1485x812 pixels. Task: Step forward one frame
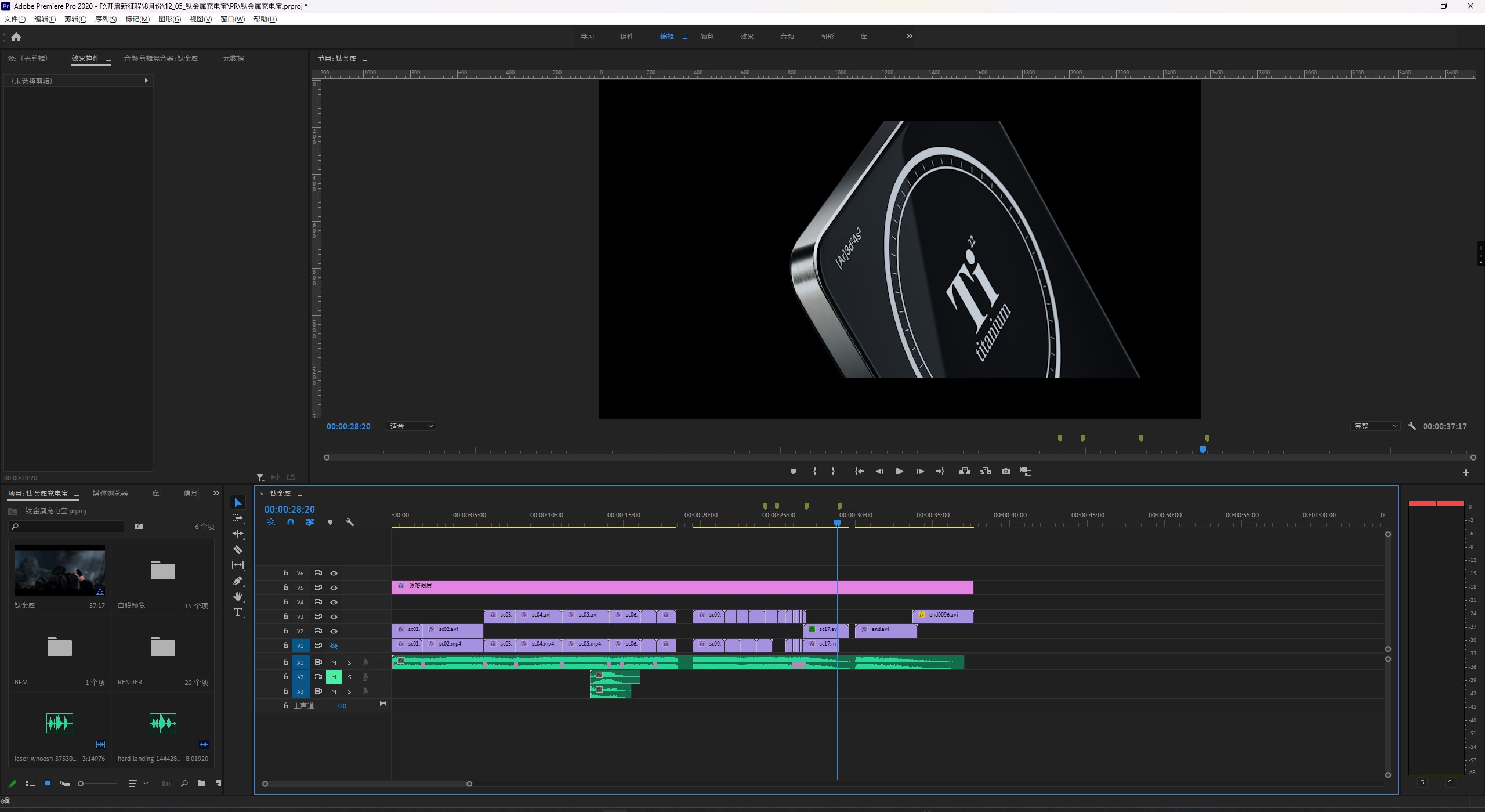click(920, 472)
